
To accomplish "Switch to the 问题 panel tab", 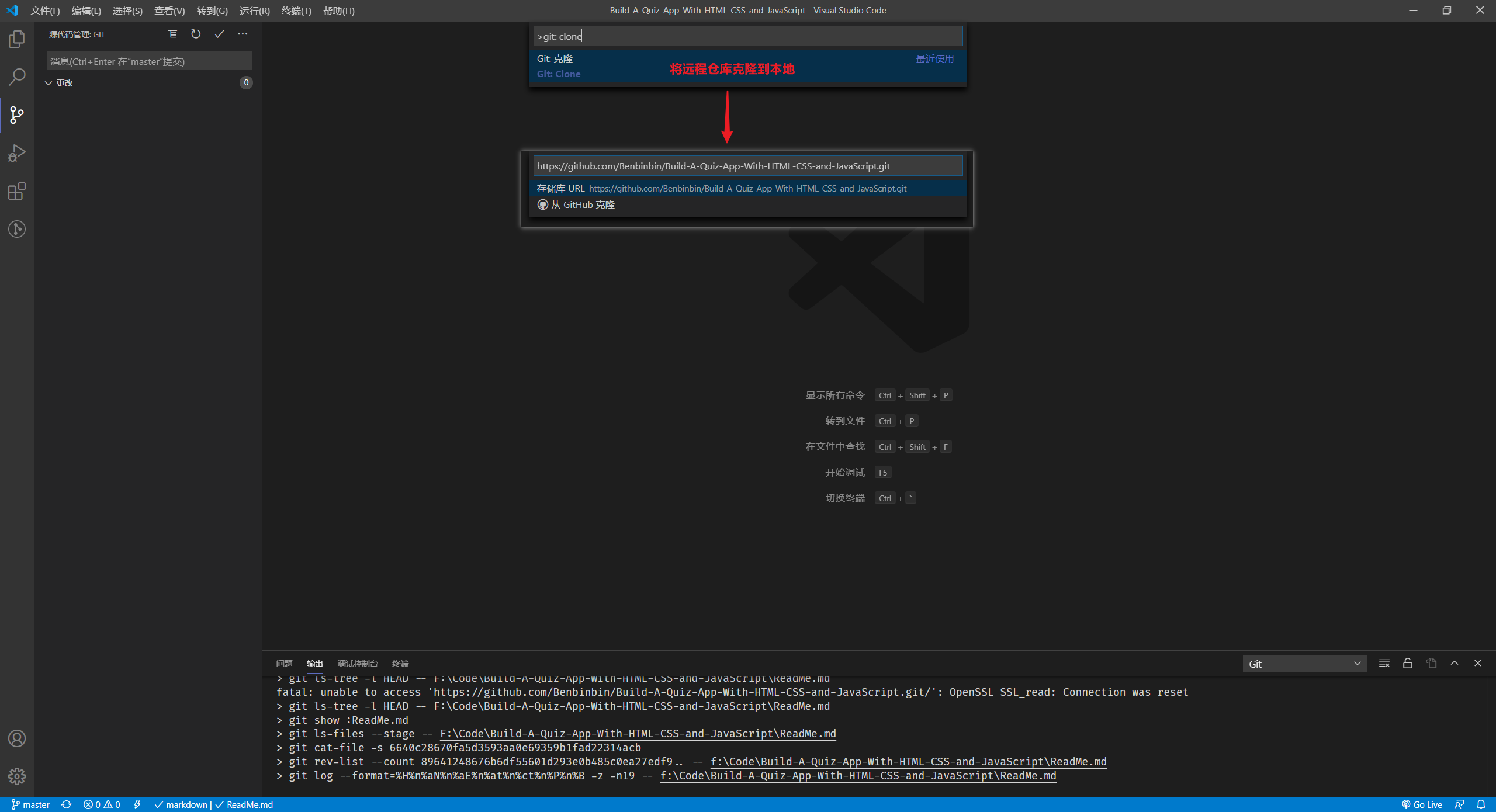I will coord(284,664).
